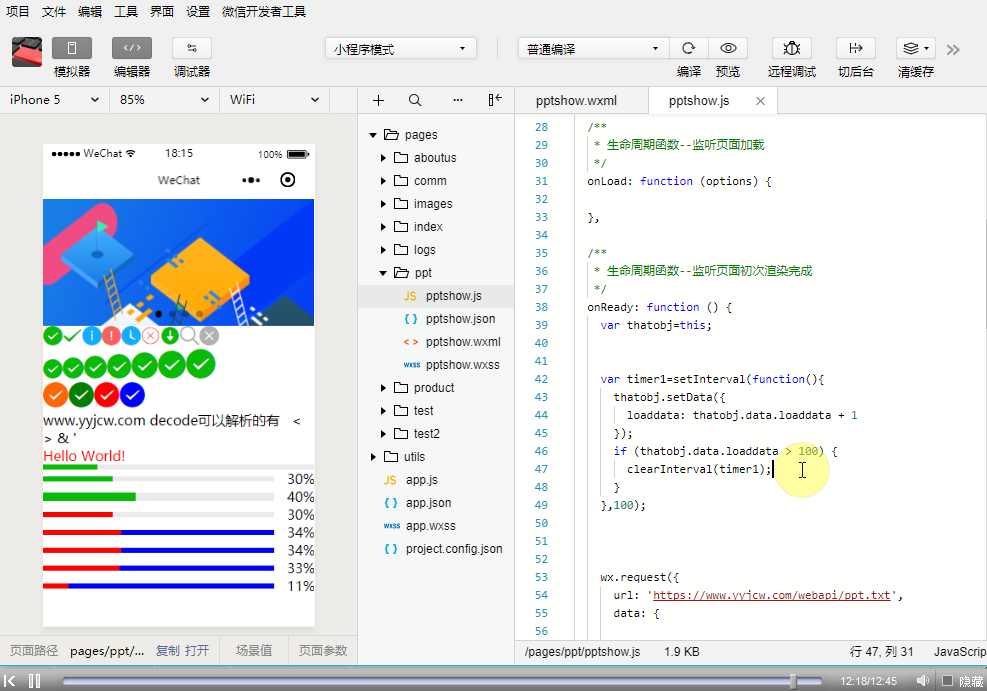This screenshot has width=987, height=691.
Task: Open the mini program mode (小程序模式) dropdown
Action: 400,48
